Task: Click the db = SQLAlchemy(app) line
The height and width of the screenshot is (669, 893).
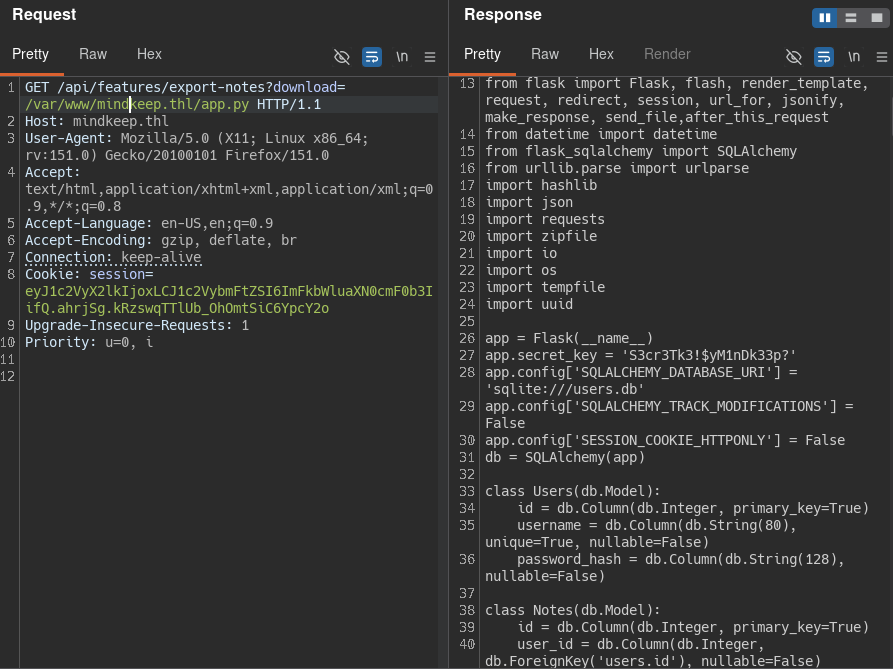Action: click(x=565, y=457)
